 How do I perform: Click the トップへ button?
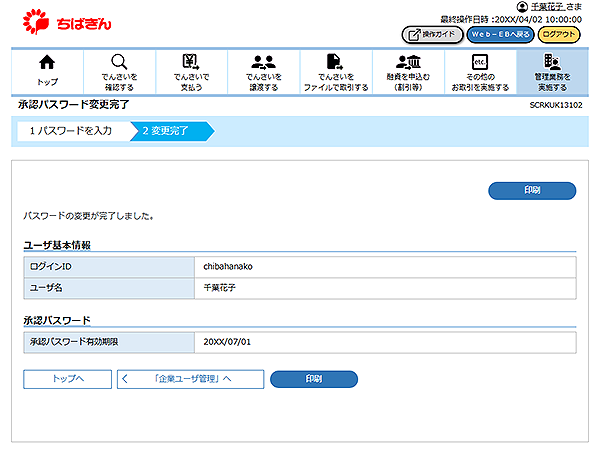[67, 379]
